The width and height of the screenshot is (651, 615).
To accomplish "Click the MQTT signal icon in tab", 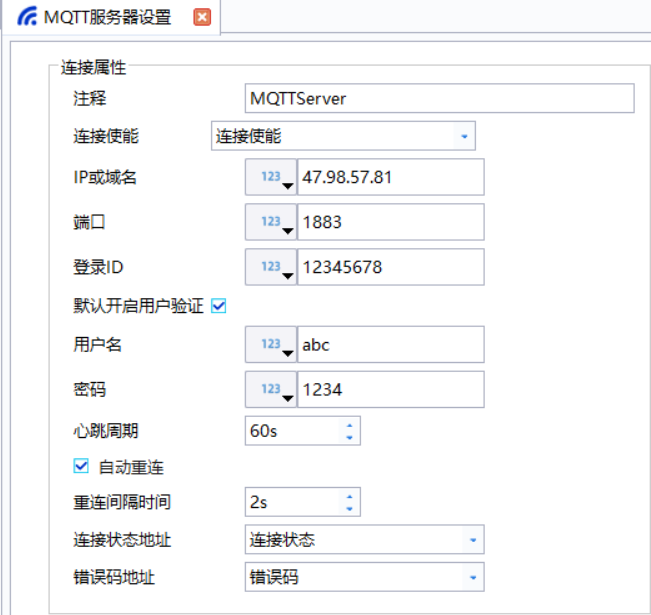I will (x=27, y=17).
